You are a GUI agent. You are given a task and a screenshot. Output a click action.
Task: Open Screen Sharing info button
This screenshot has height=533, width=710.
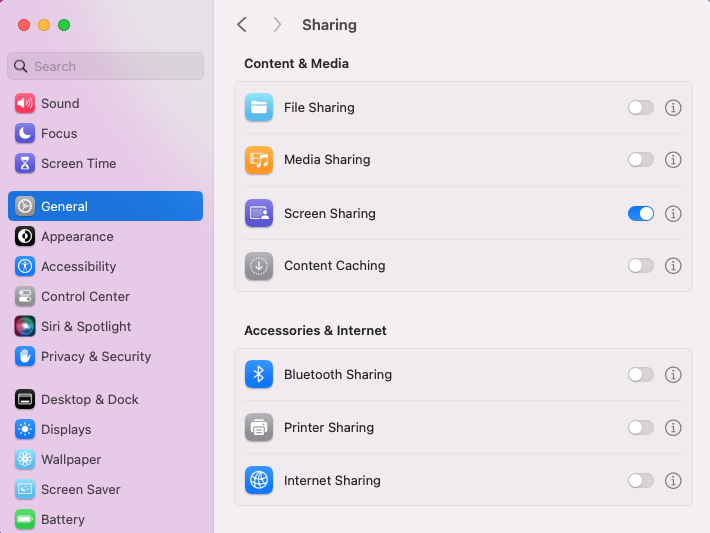tap(673, 213)
